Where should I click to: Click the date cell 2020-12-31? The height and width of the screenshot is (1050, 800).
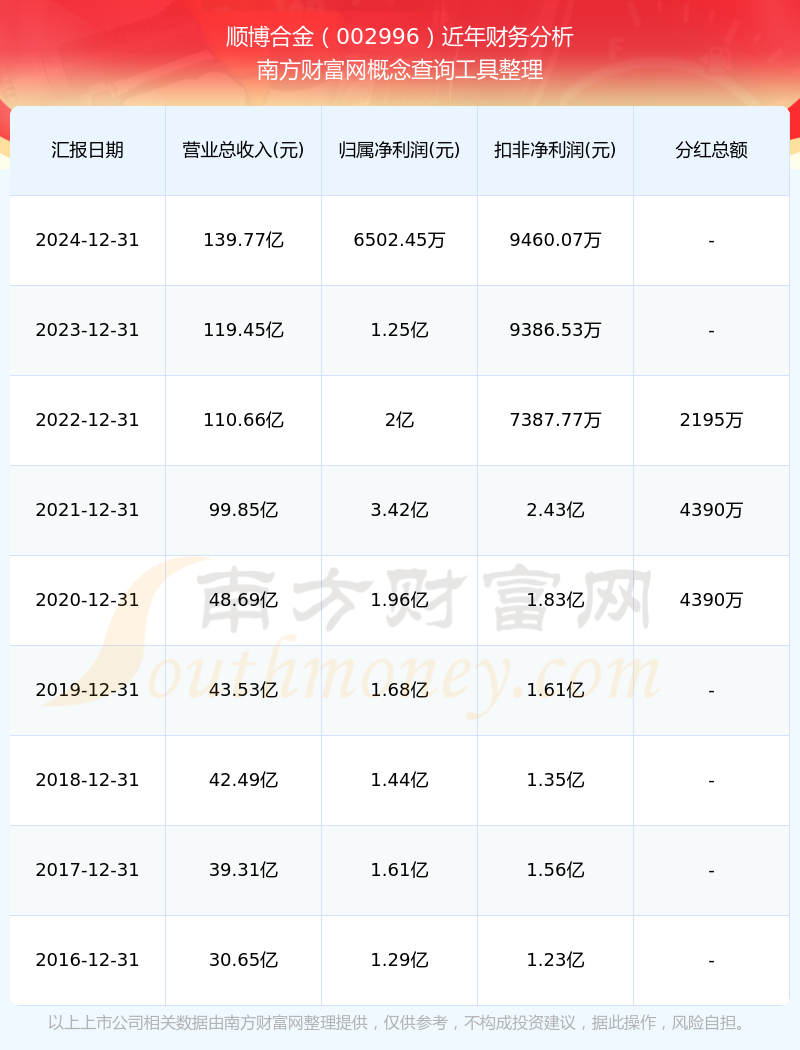tap(88, 600)
